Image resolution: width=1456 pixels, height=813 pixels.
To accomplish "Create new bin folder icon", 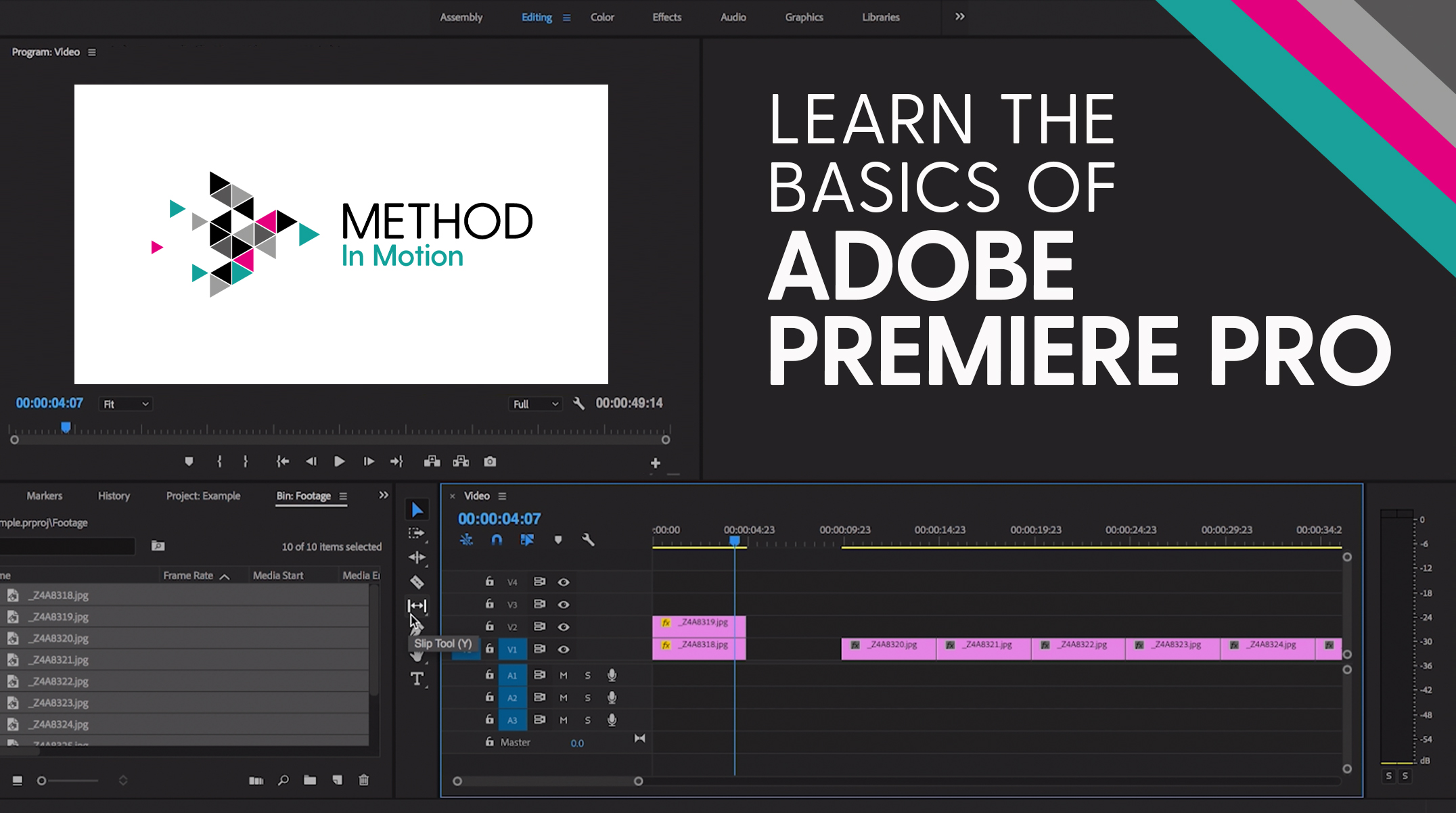I will coord(310,781).
